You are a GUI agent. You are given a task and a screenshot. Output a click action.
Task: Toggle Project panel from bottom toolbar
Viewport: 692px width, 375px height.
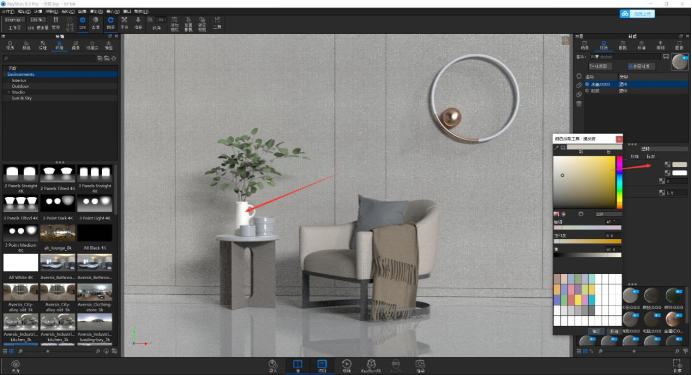[x=322, y=365]
